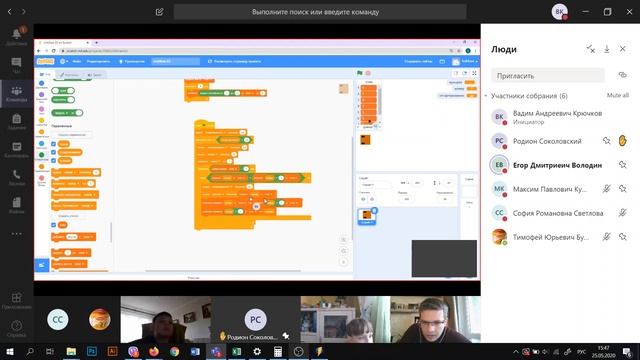Viewport: 640px width, 360px height.
Task: Open more apps ellipsis in Teams sidebar
Action: click(x=16, y=234)
